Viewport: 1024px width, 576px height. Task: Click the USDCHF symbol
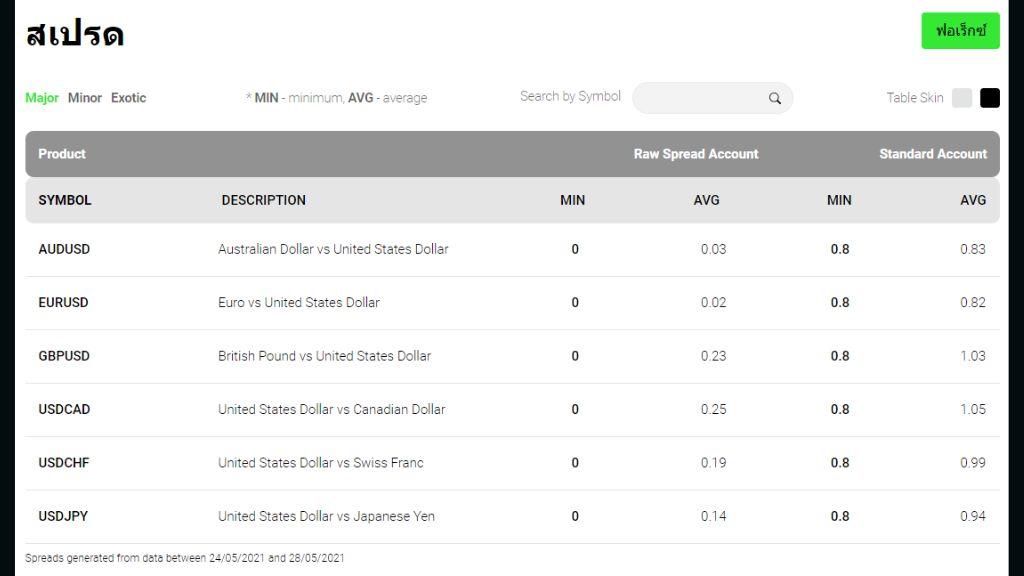pos(64,463)
